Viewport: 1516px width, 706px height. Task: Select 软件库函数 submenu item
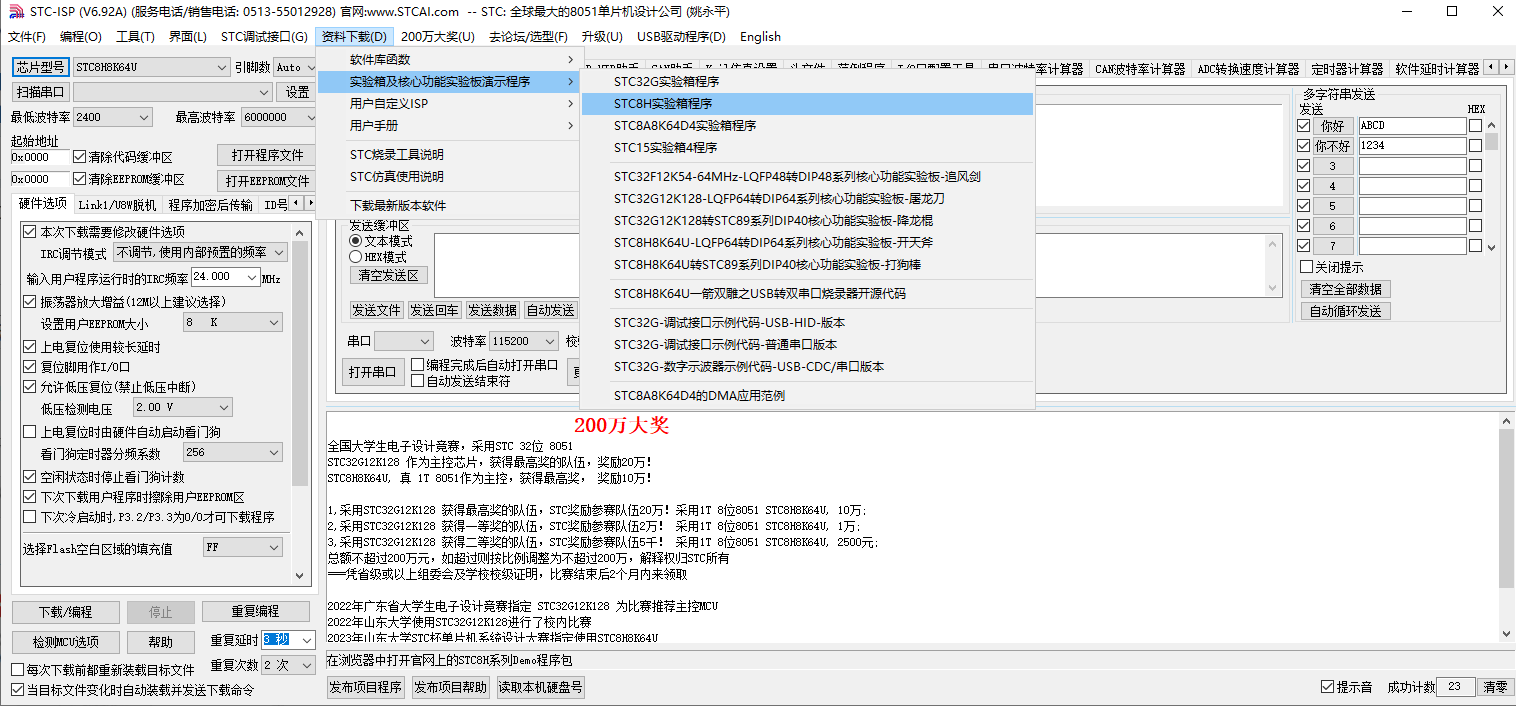pyautogui.click(x=448, y=60)
